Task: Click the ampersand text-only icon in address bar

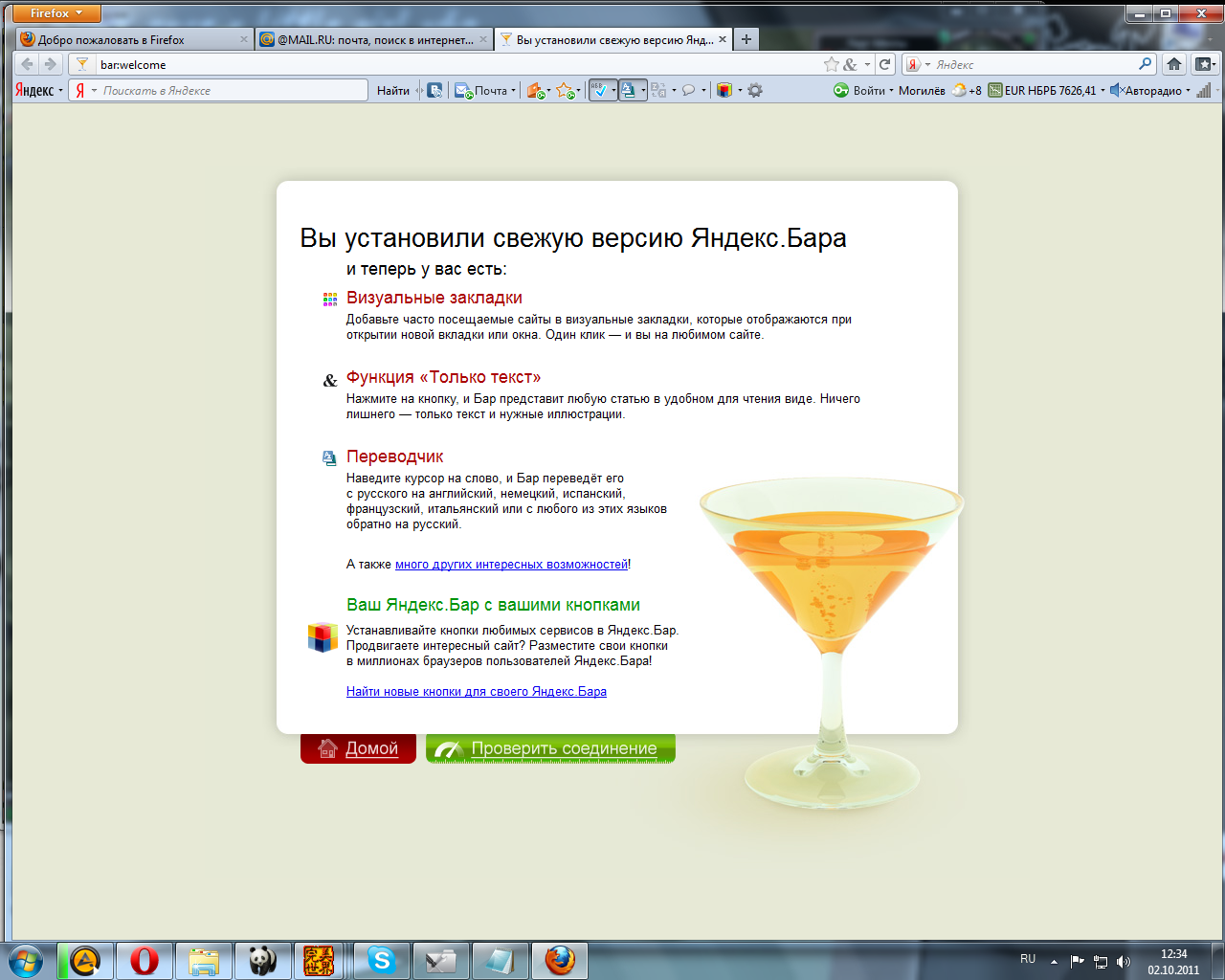Action: coord(850,64)
